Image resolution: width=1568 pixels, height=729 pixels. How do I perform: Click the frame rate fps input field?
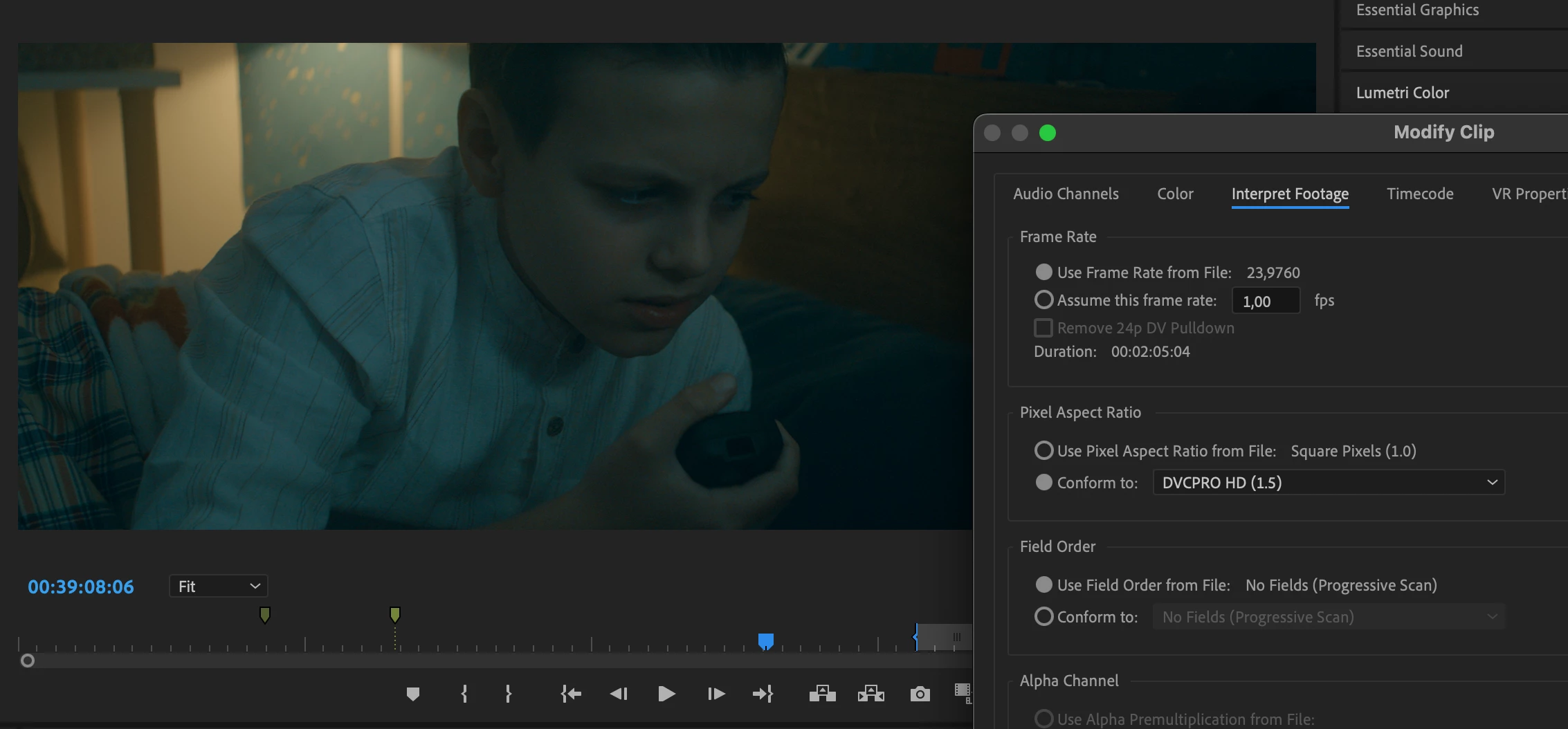(1266, 301)
